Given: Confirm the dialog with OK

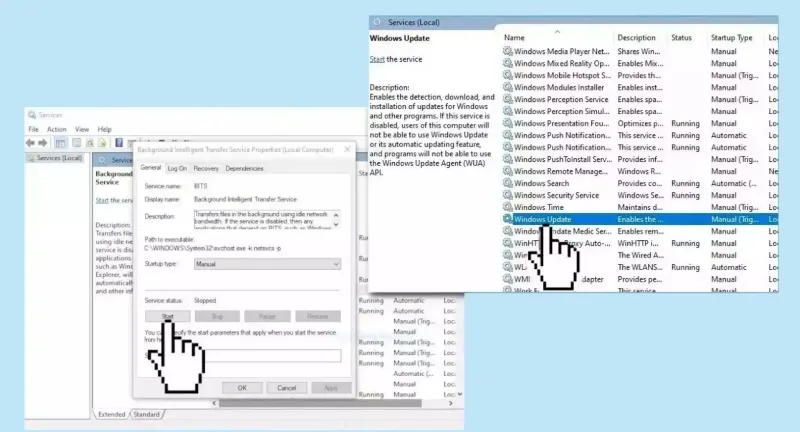Looking at the screenshot, I should (242, 388).
